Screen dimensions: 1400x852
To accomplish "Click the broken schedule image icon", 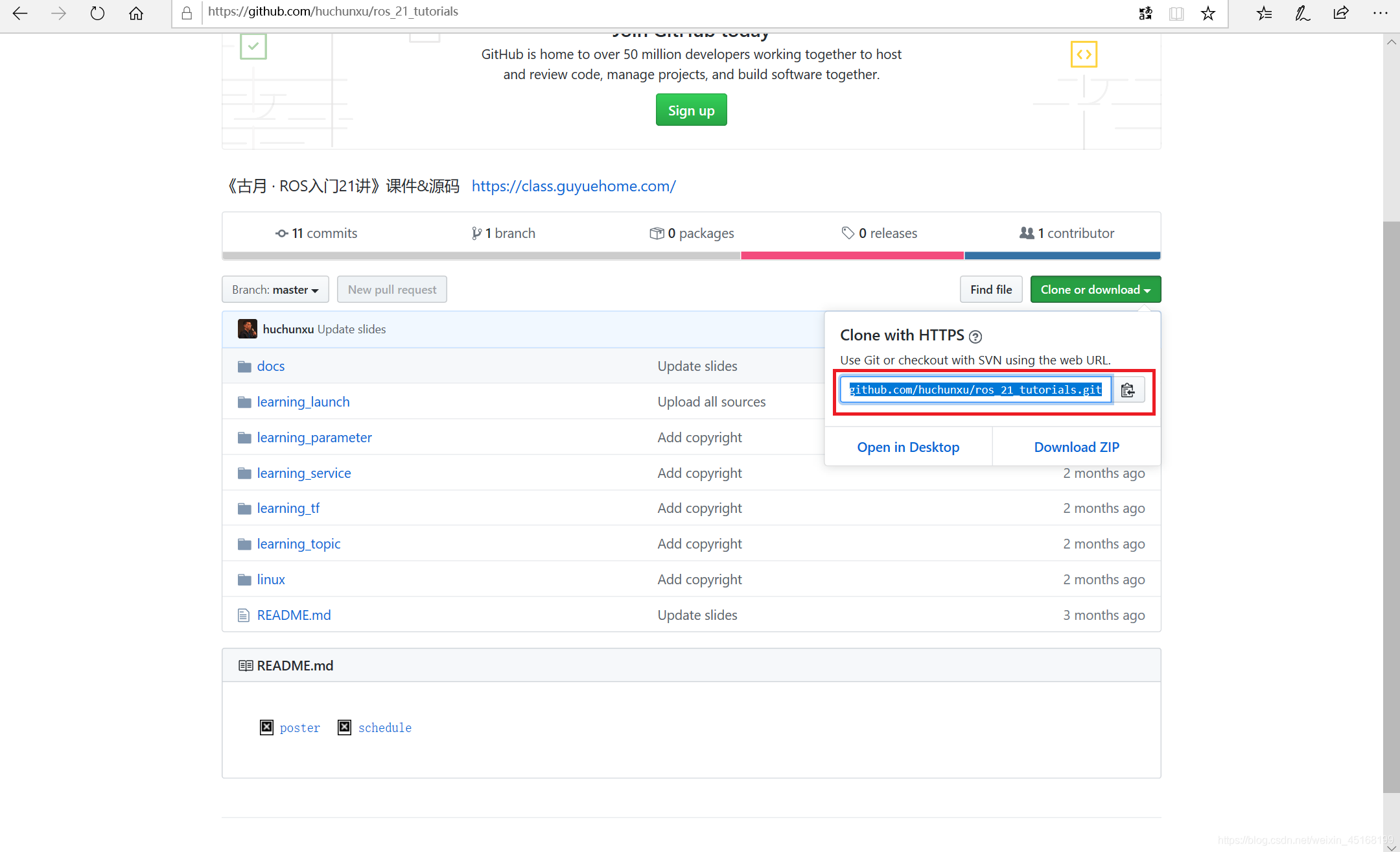I will 345,728.
